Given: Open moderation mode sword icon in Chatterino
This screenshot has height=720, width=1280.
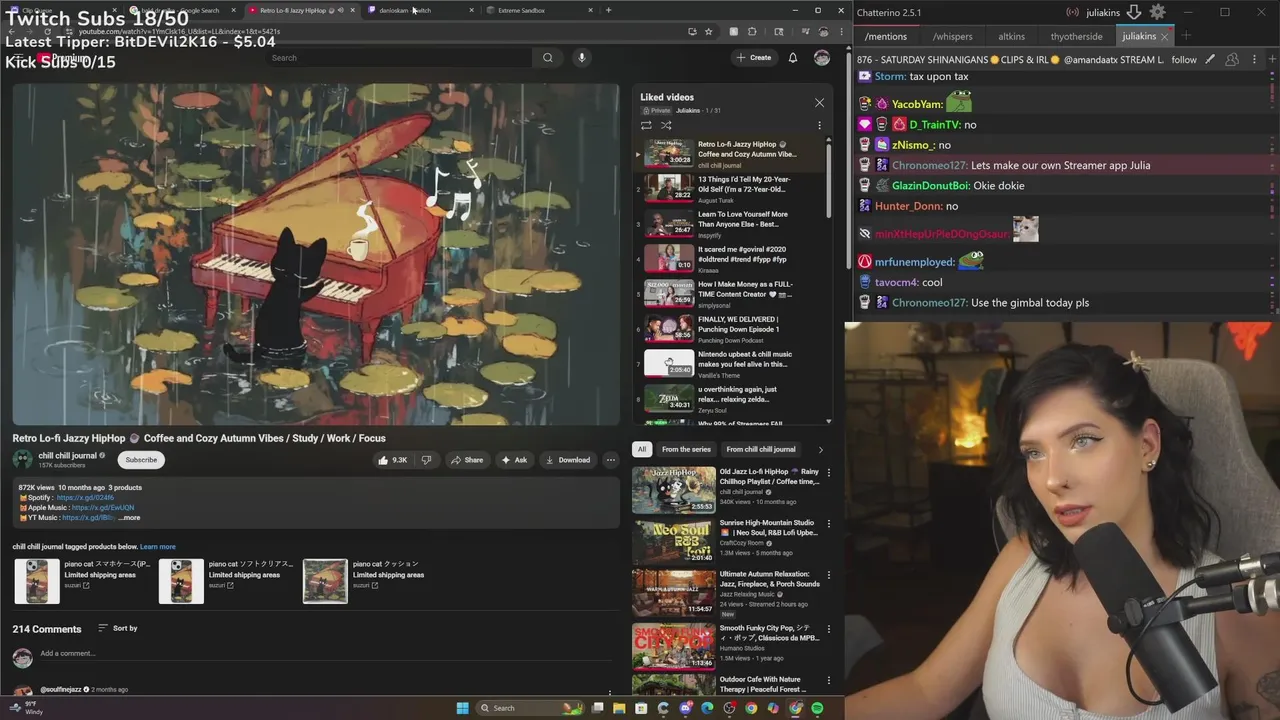Looking at the screenshot, I should point(1210,59).
